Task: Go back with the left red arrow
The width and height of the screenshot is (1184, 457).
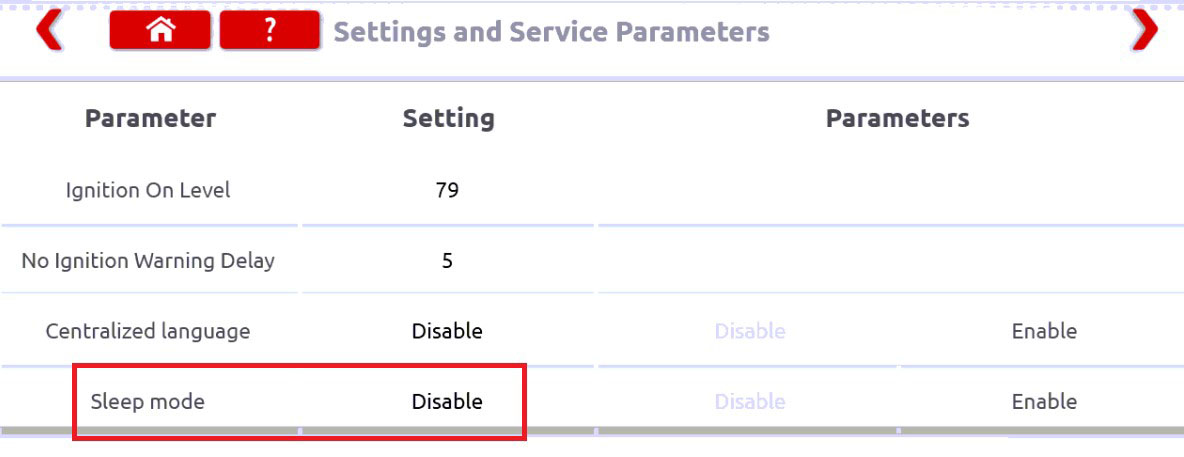Action: pyautogui.click(x=49, y=31)
